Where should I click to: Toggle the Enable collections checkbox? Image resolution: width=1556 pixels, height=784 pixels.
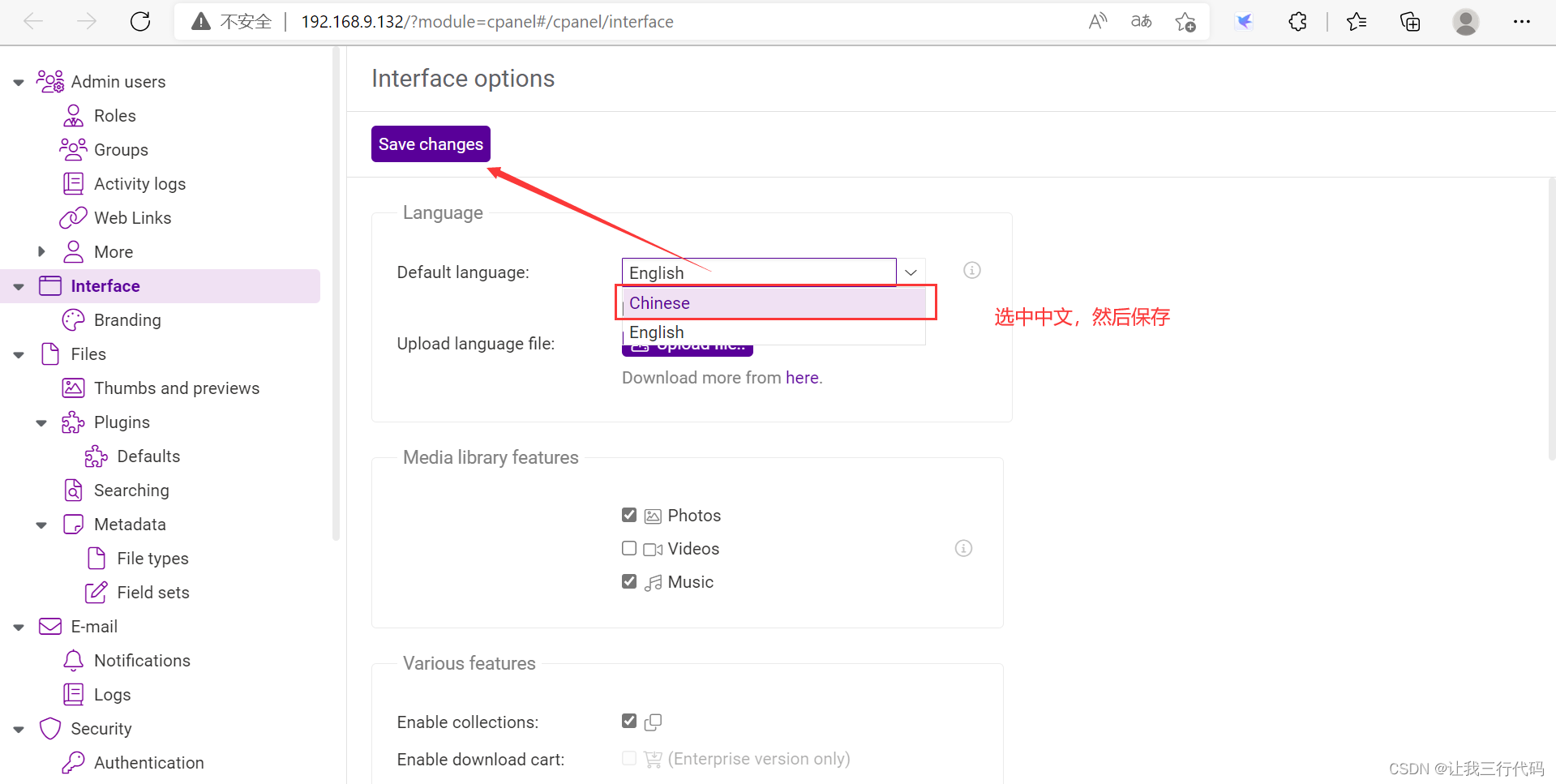click(x=629, y=721)
